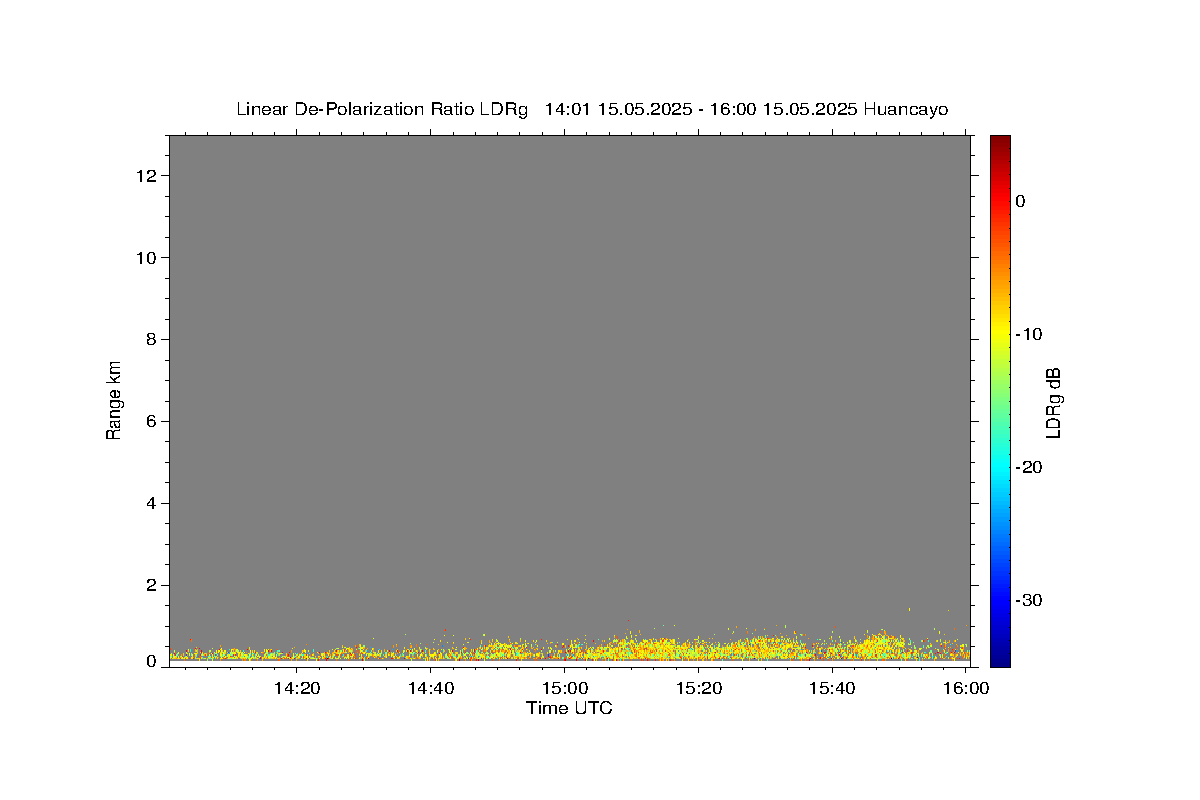
Task: Click the 'LDRg dB' colorbar label
Action: [x=1052, y=402]
